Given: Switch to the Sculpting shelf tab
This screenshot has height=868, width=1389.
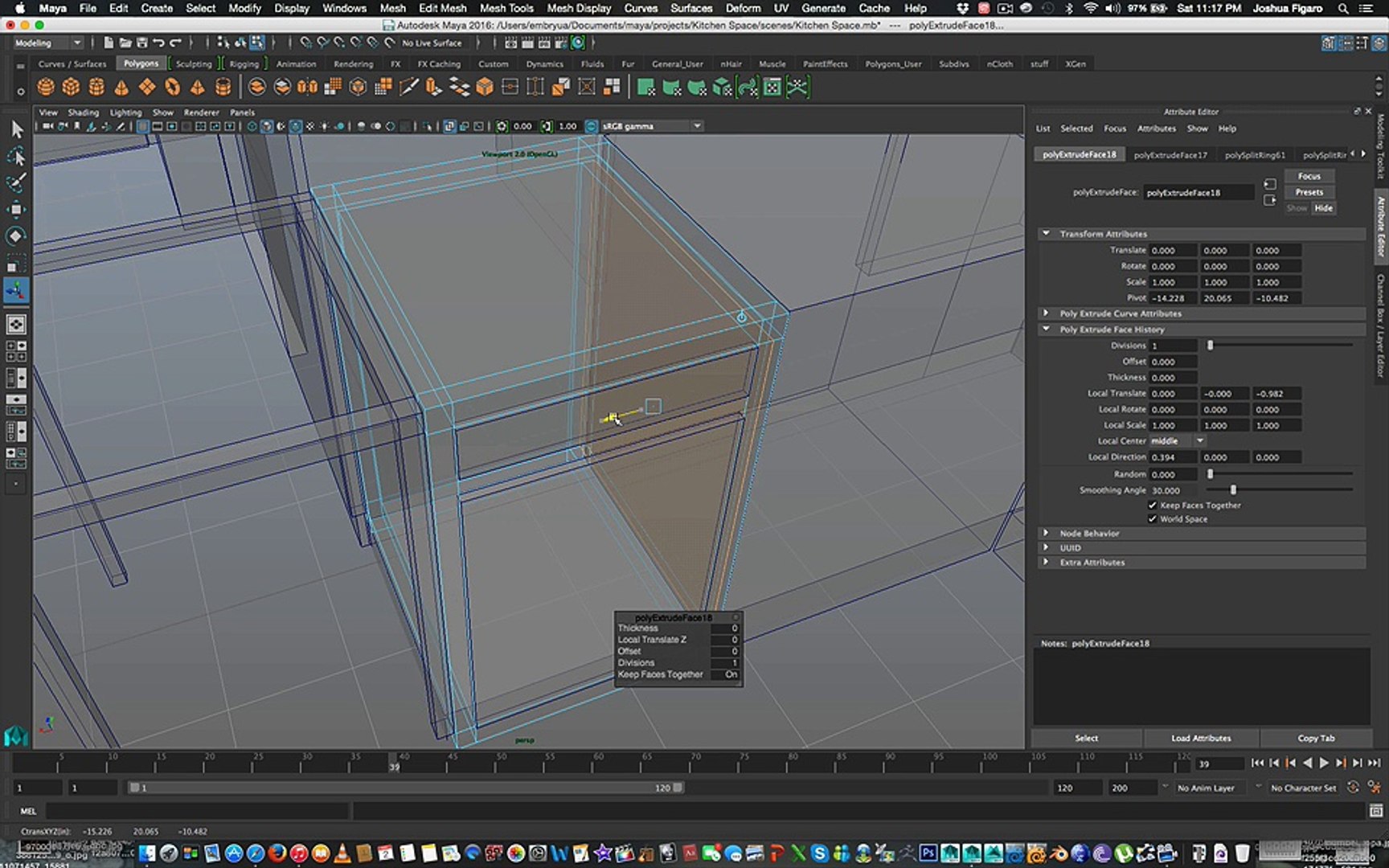Looking at the screenshot, I should [194, 63].
